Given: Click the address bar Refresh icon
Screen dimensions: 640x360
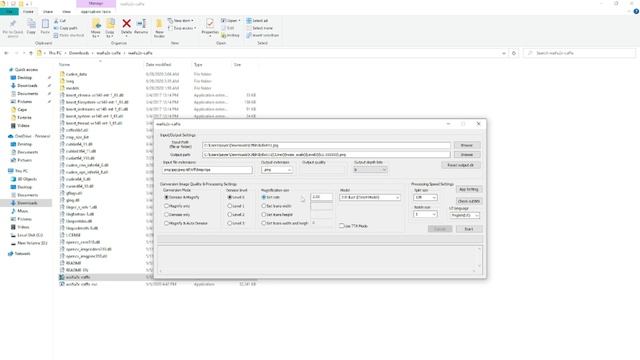Looking at the screenshot, I should [x=514, y=53].
